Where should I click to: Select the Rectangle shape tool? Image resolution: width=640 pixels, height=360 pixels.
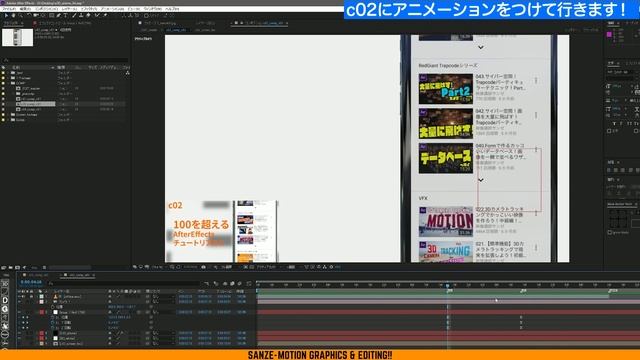(x=51, y=16)
